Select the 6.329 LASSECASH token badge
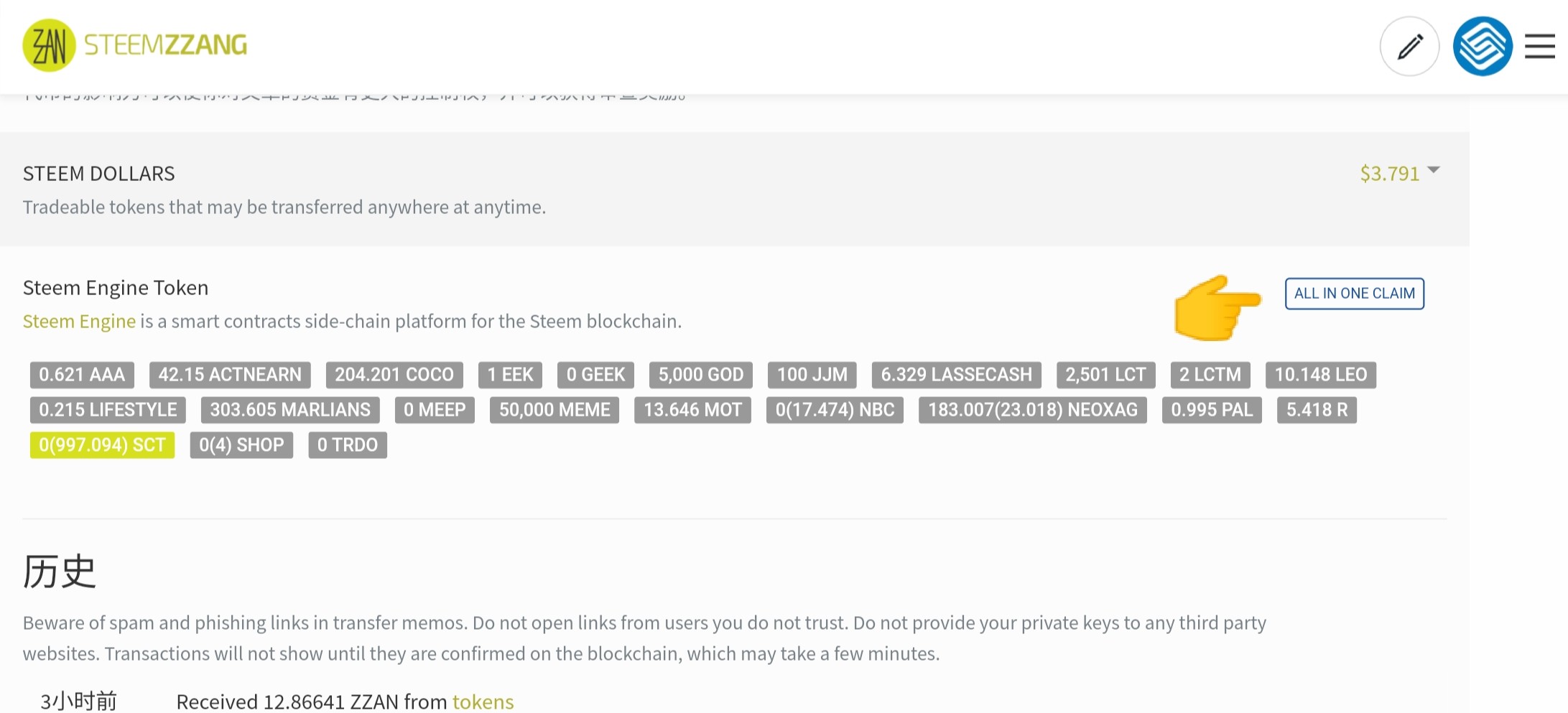1568x713 pixels. point(956,375)
